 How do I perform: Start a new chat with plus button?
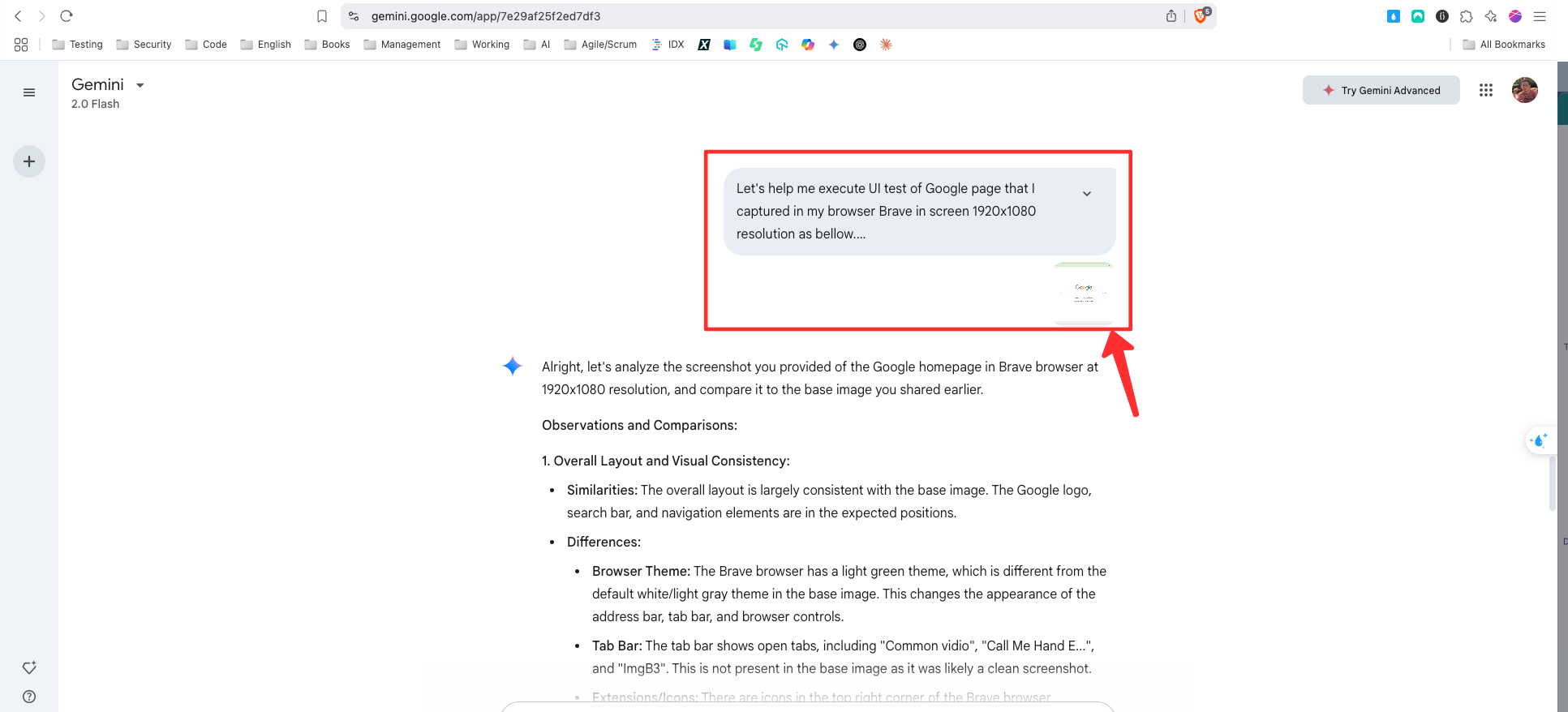[x=29, y=161]
